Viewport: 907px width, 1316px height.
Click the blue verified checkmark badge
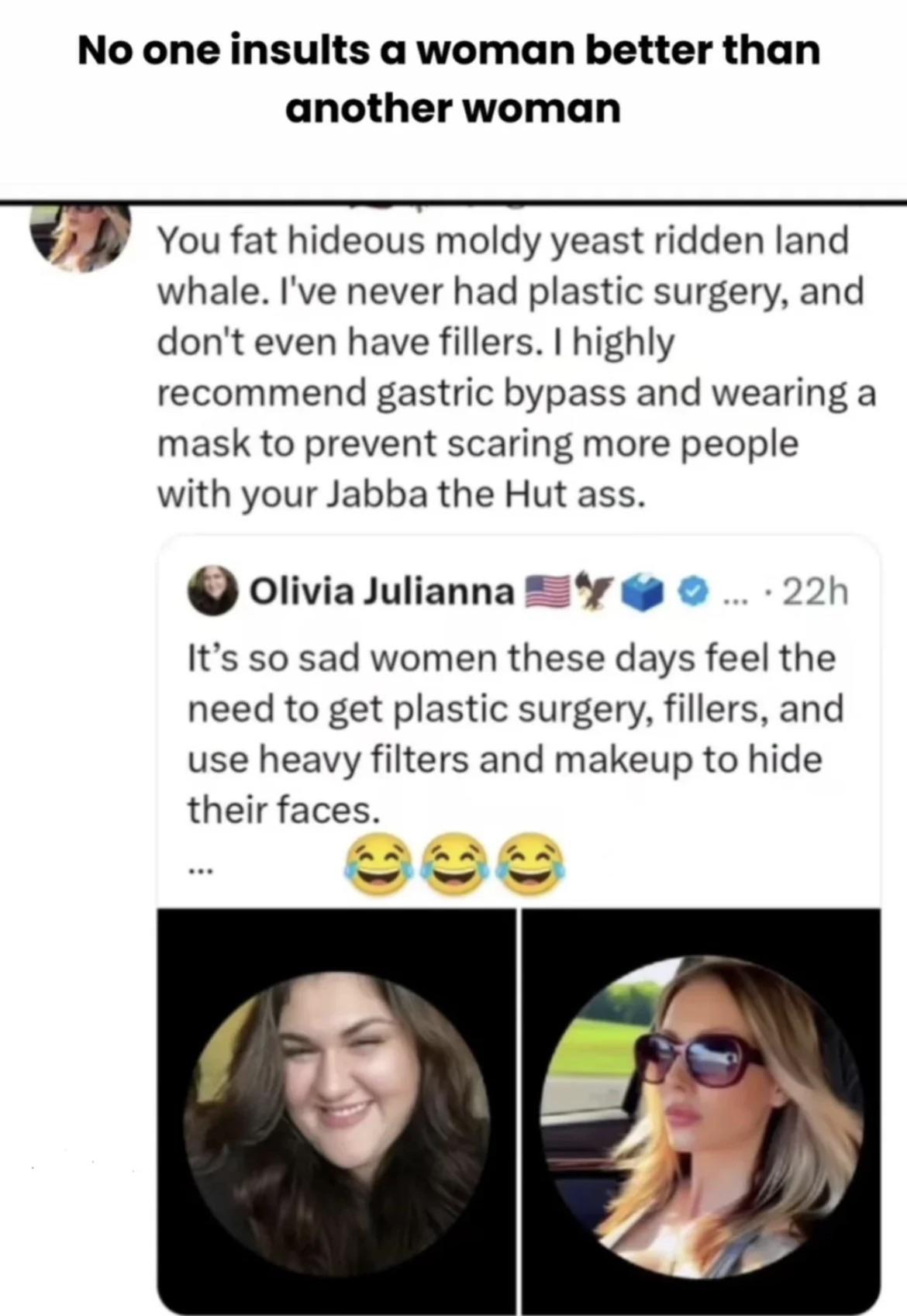tap(694, 593)
